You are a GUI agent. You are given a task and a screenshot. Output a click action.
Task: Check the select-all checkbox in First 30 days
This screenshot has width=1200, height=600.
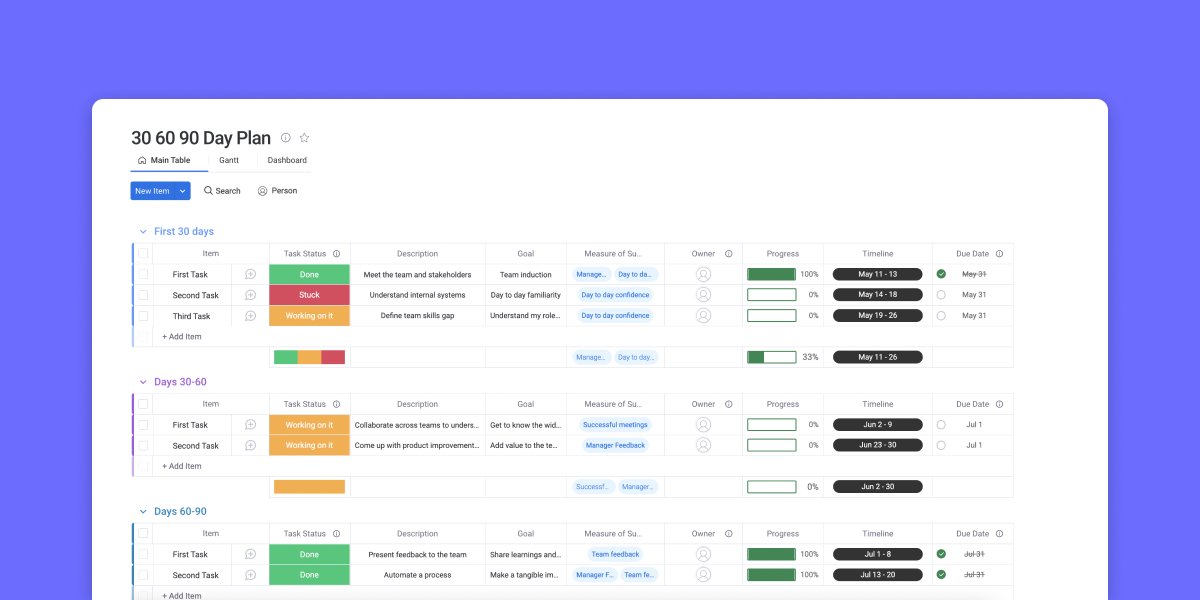[143, 254]
